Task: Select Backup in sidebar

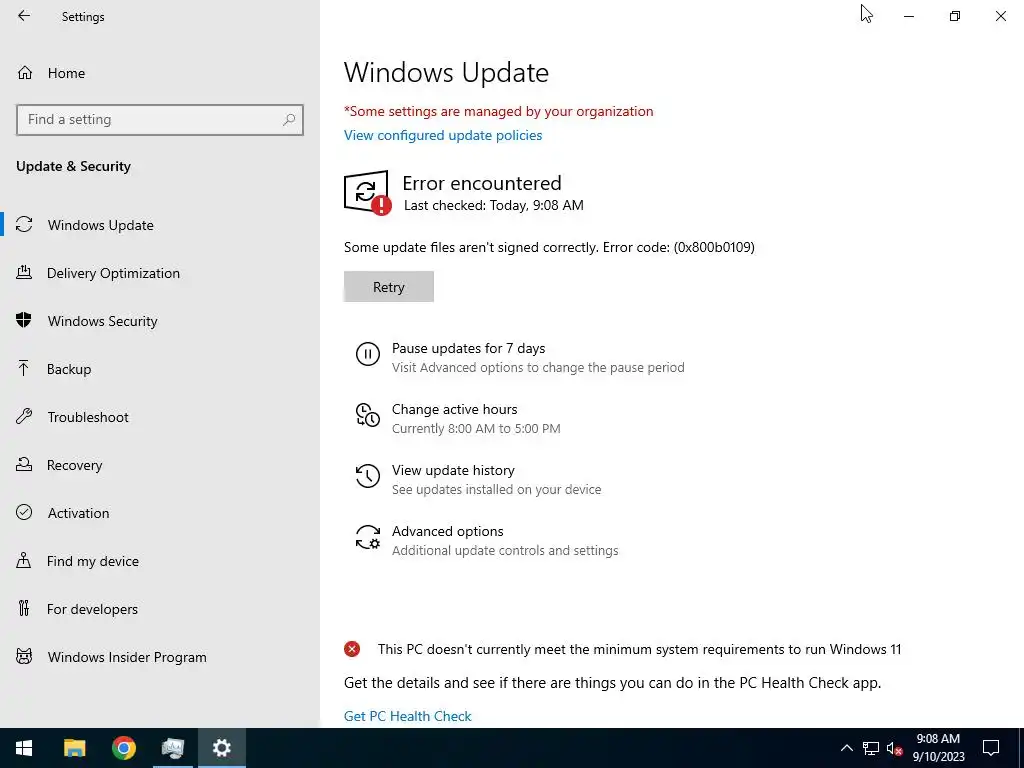Action: tap(69, 369)
